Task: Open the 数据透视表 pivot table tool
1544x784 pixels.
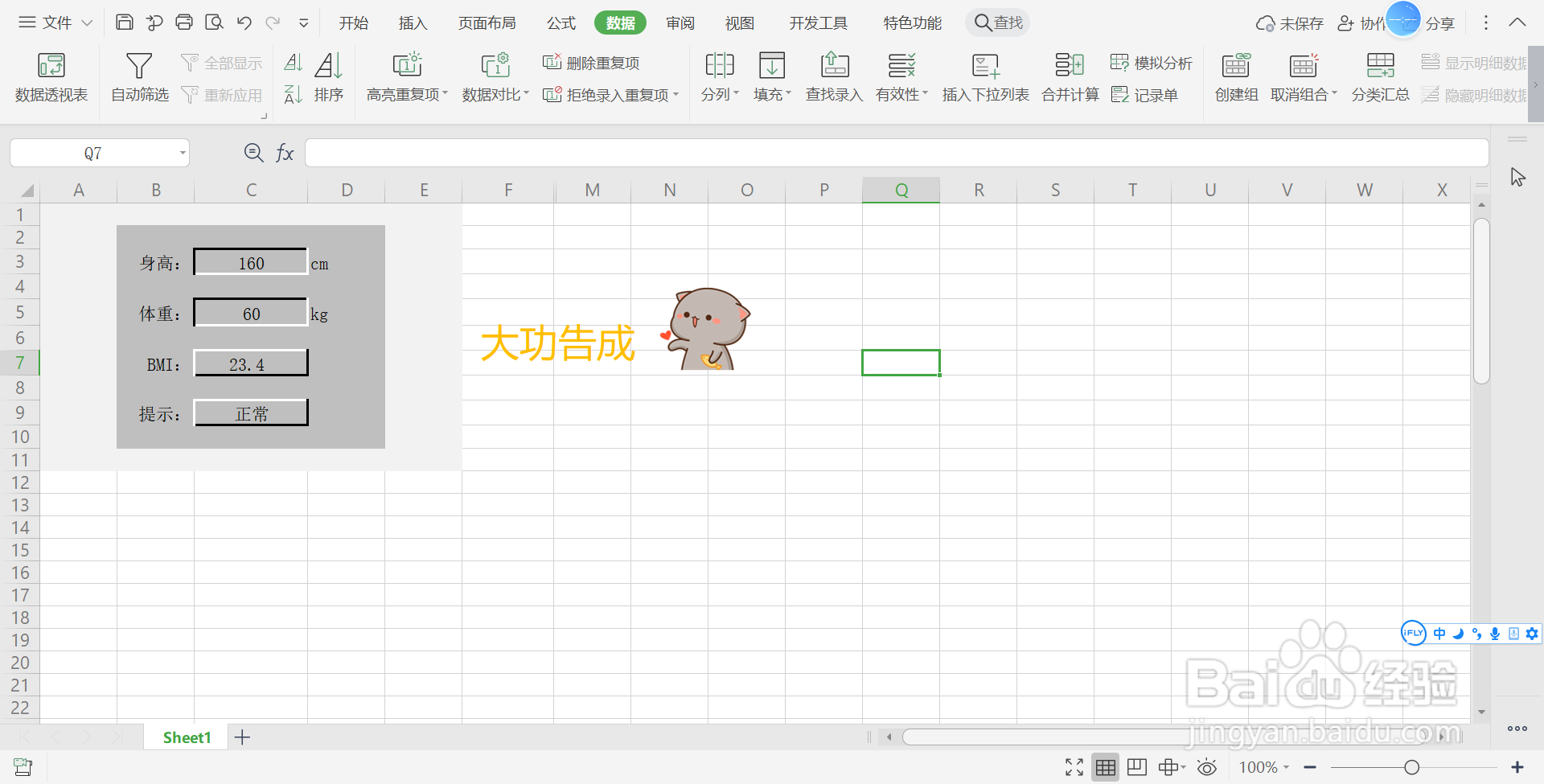Action: [51, 77]
